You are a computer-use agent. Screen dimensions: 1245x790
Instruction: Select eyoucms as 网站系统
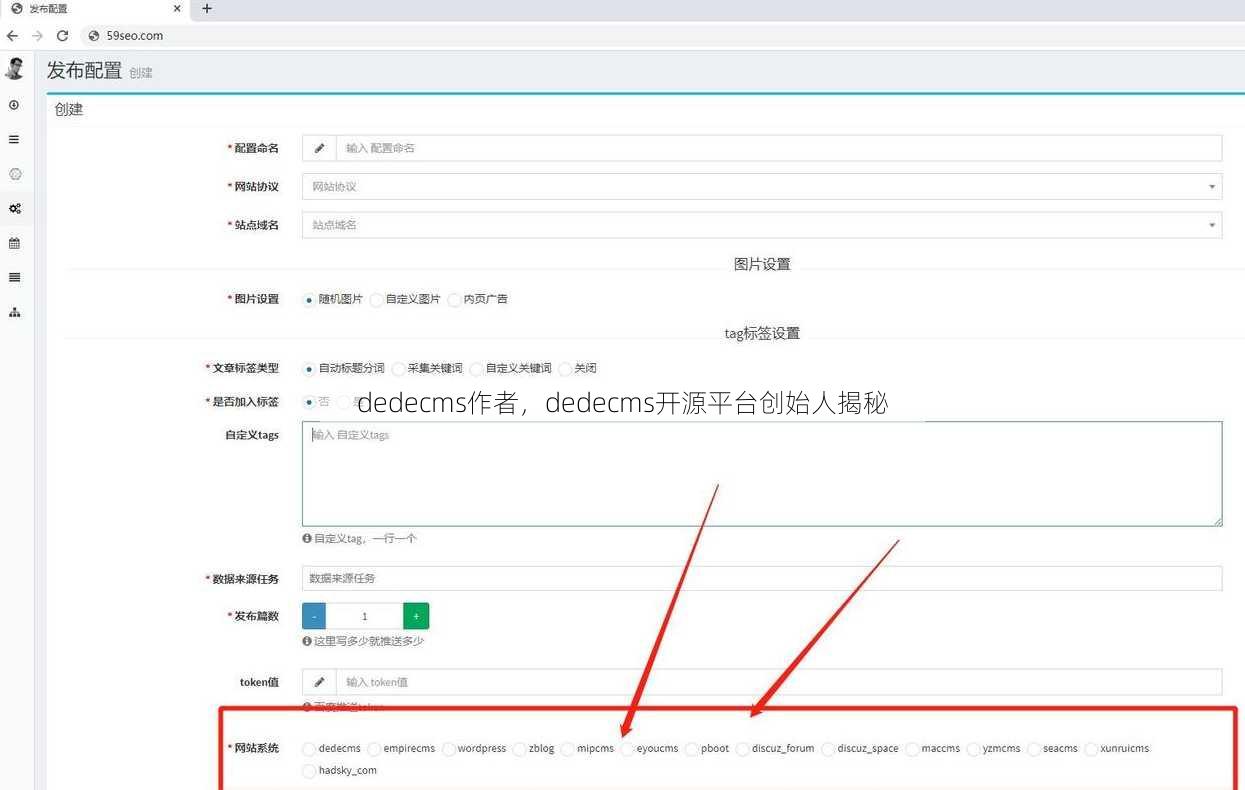[627, 749]
